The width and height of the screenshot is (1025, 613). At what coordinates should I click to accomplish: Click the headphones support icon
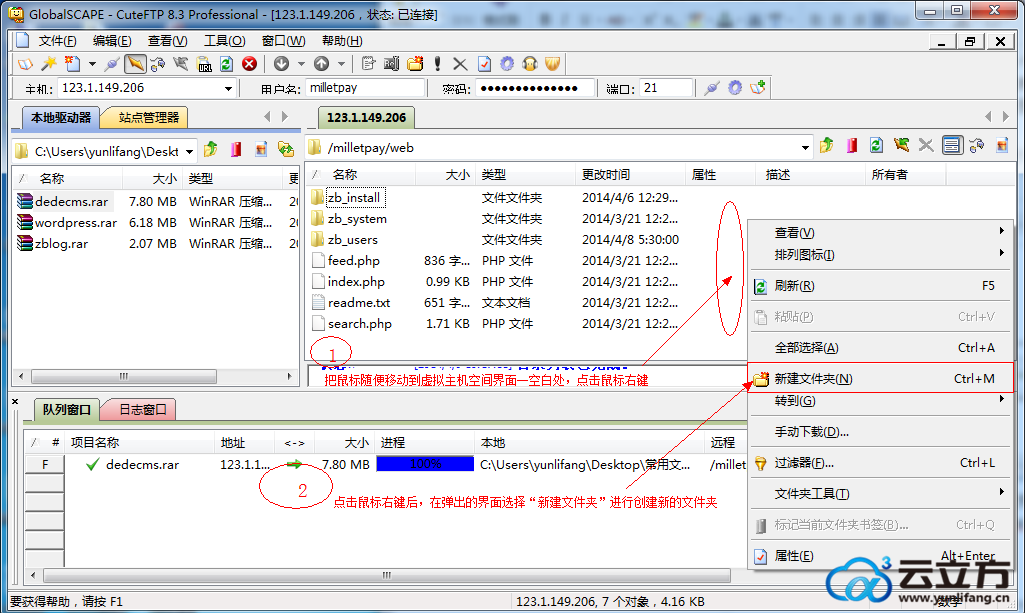pyautogui.click(x=530, y=64)
